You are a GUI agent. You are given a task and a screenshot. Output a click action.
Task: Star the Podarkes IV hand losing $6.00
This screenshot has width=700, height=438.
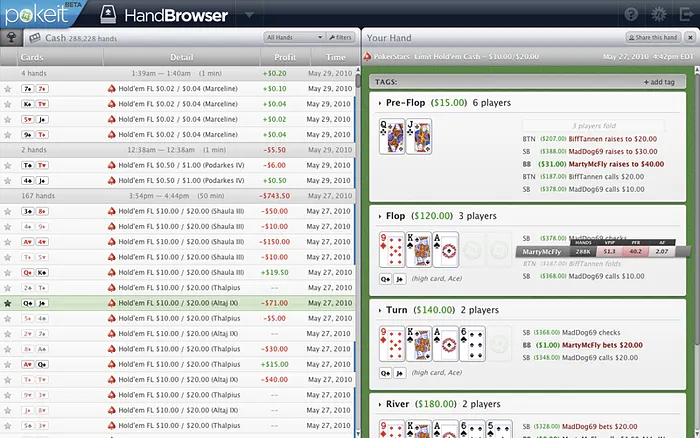pyautogui.click(x=8, y=165)
